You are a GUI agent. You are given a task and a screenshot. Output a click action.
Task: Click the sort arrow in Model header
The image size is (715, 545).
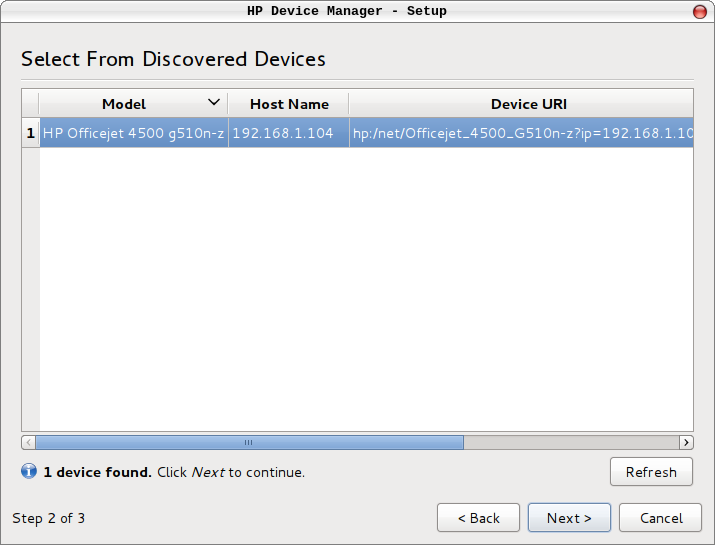point(213,103)
